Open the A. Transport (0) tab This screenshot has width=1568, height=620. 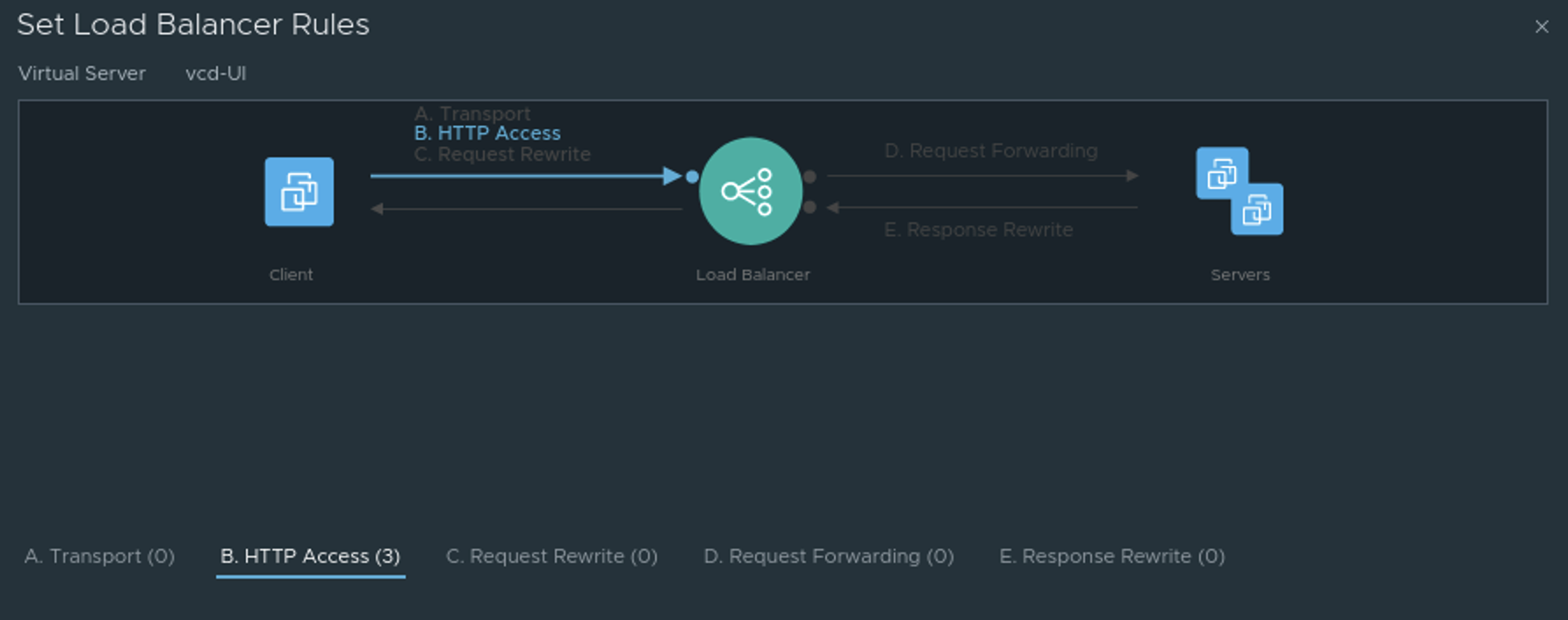tap(99, 556)
